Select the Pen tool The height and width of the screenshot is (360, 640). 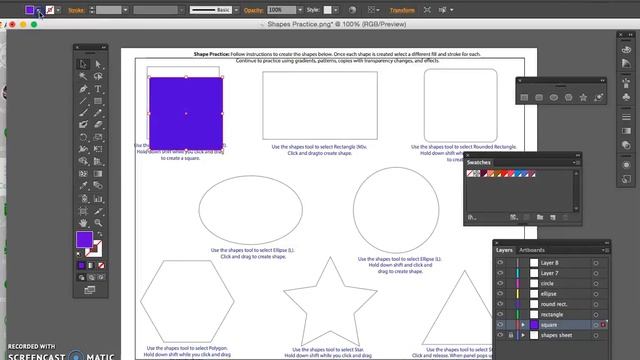83,89
